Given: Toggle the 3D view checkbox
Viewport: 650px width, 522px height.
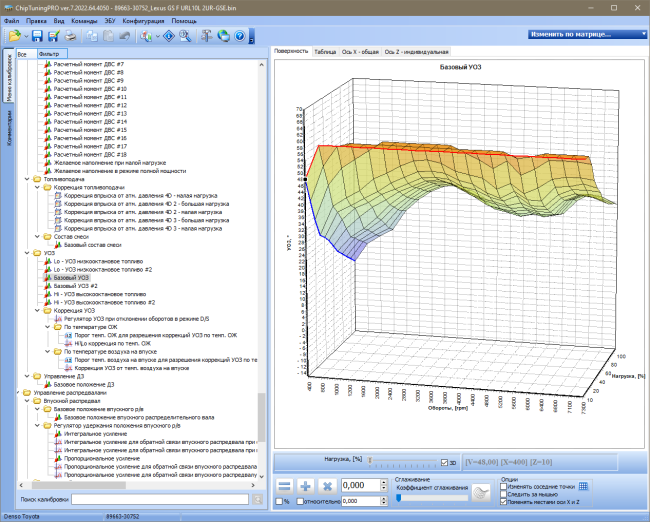Looking at the screenshot, I should pyautogui.click(x=444, y=463).
